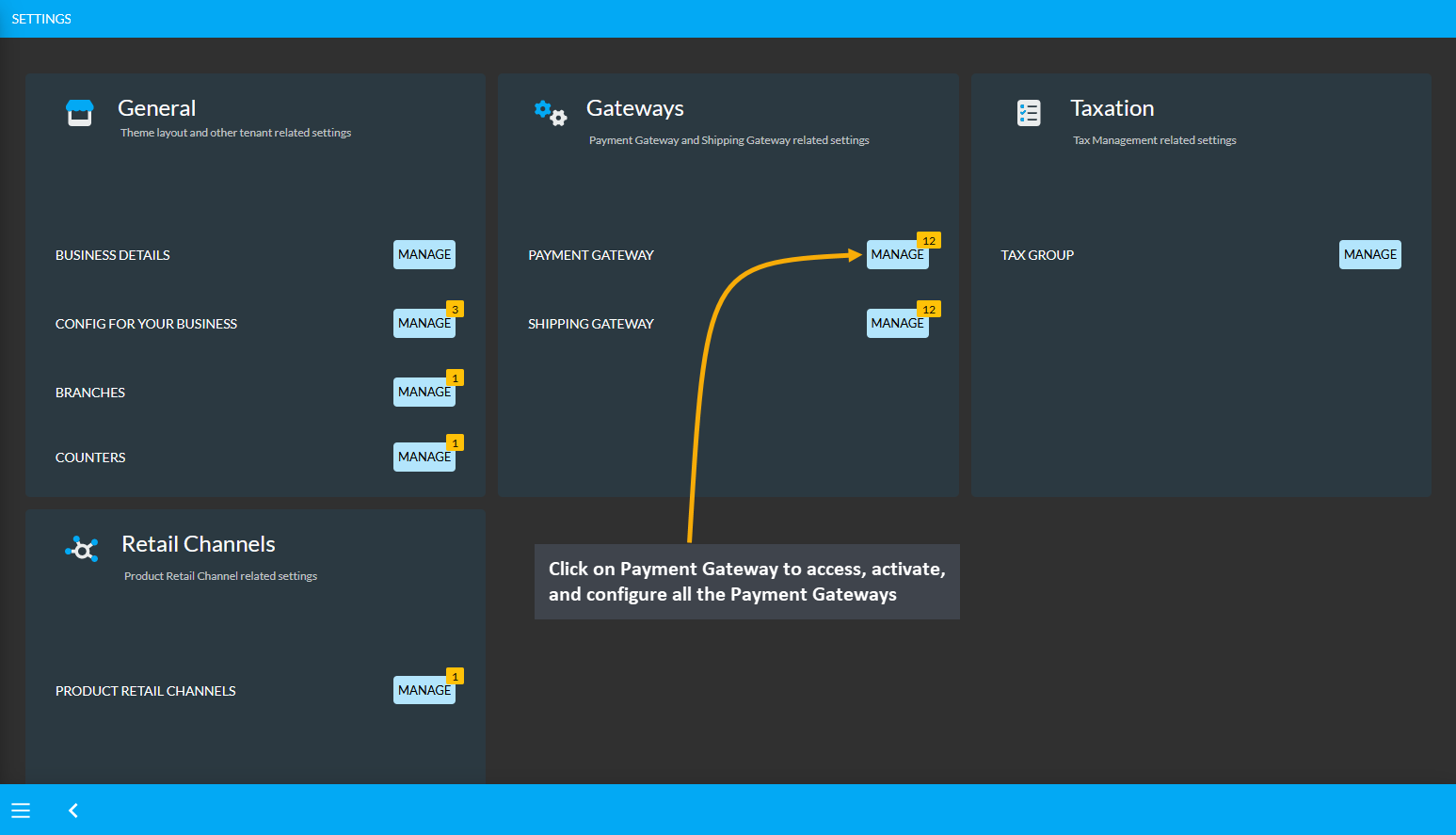The image size is (1456, 835).
Task: Click the BUSINESS DETAILS label
Action: point(113,255)
